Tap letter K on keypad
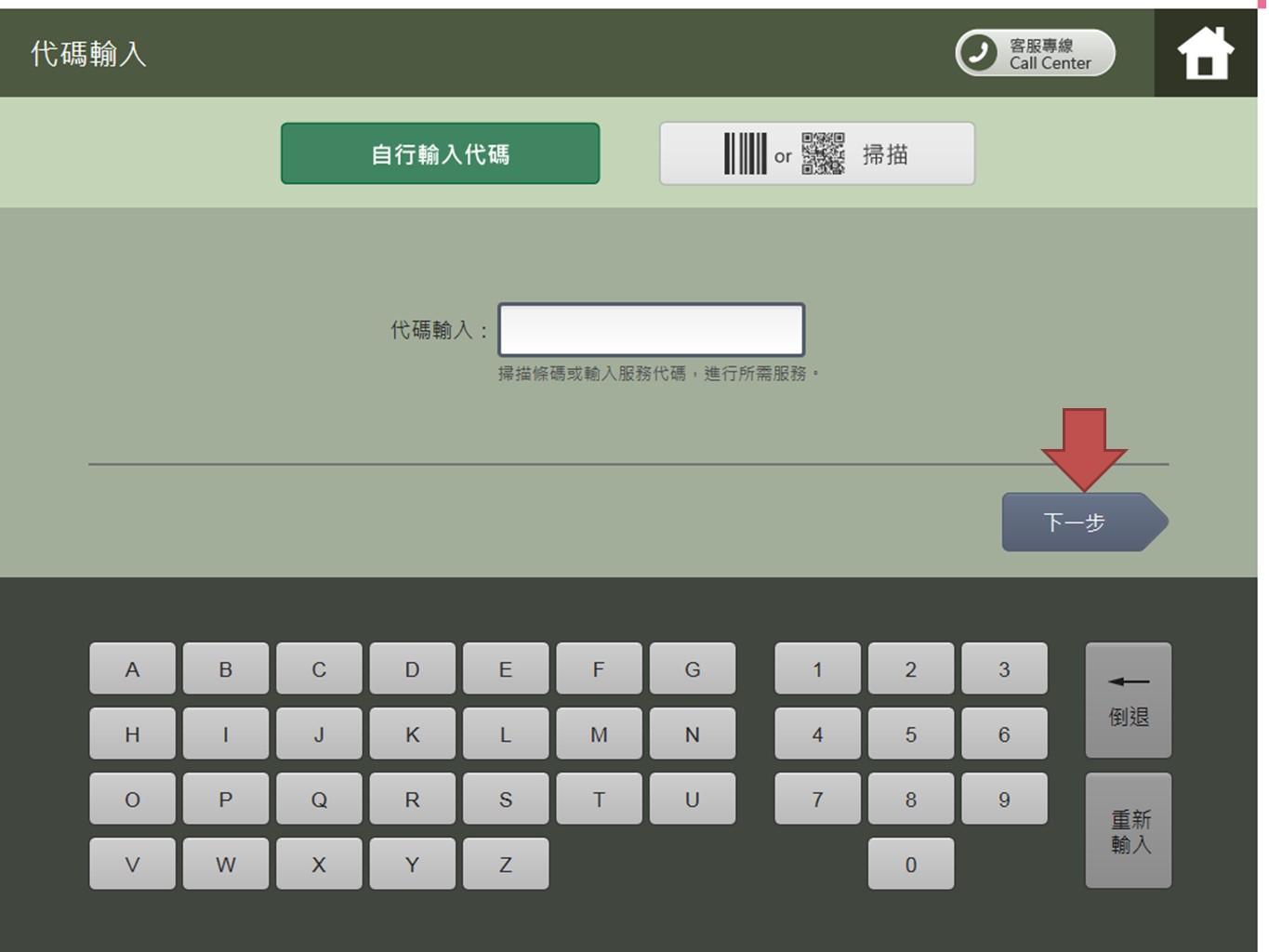 point(413,734)
